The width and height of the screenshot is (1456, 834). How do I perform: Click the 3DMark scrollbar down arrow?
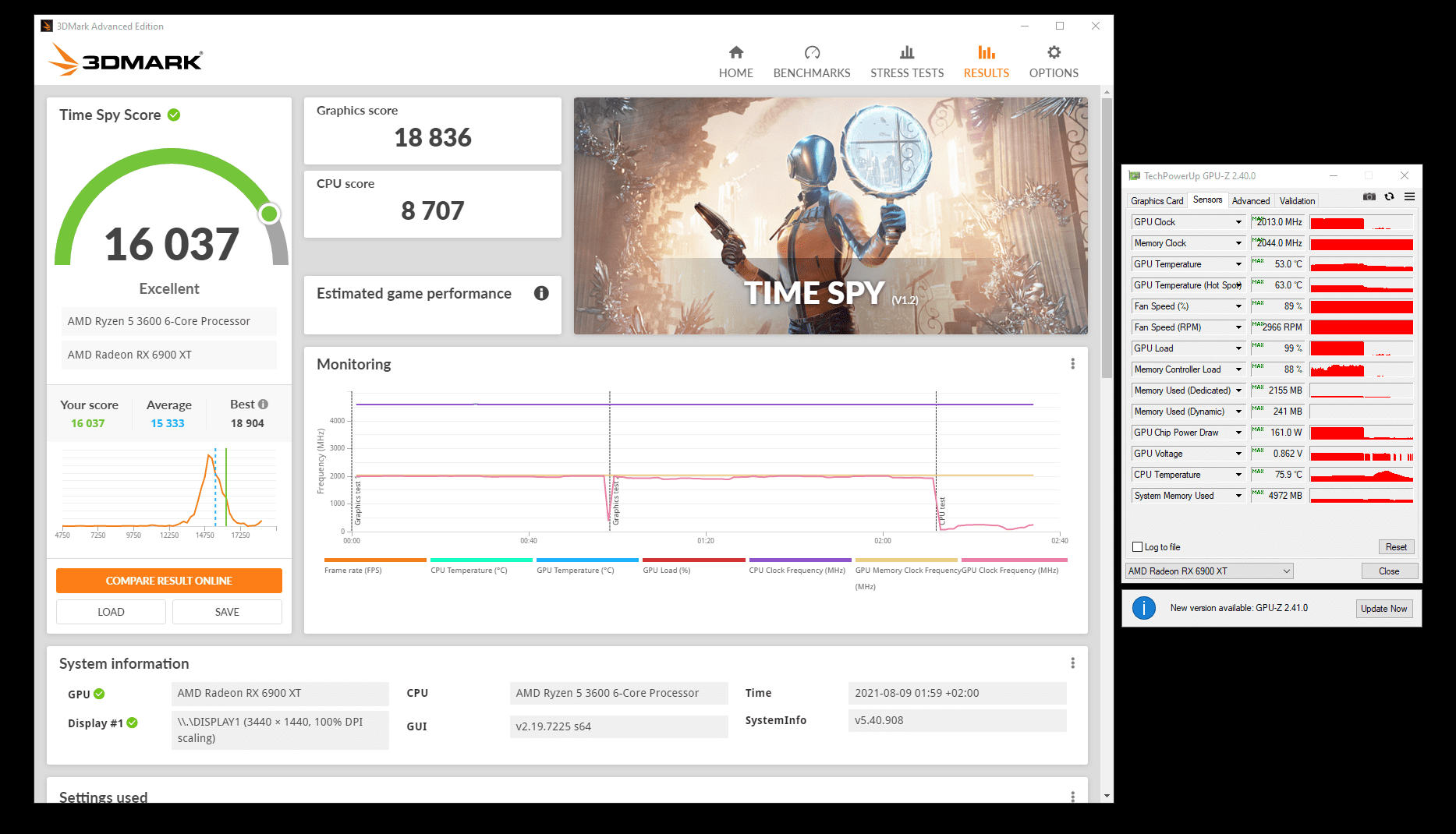[1107, 796]
